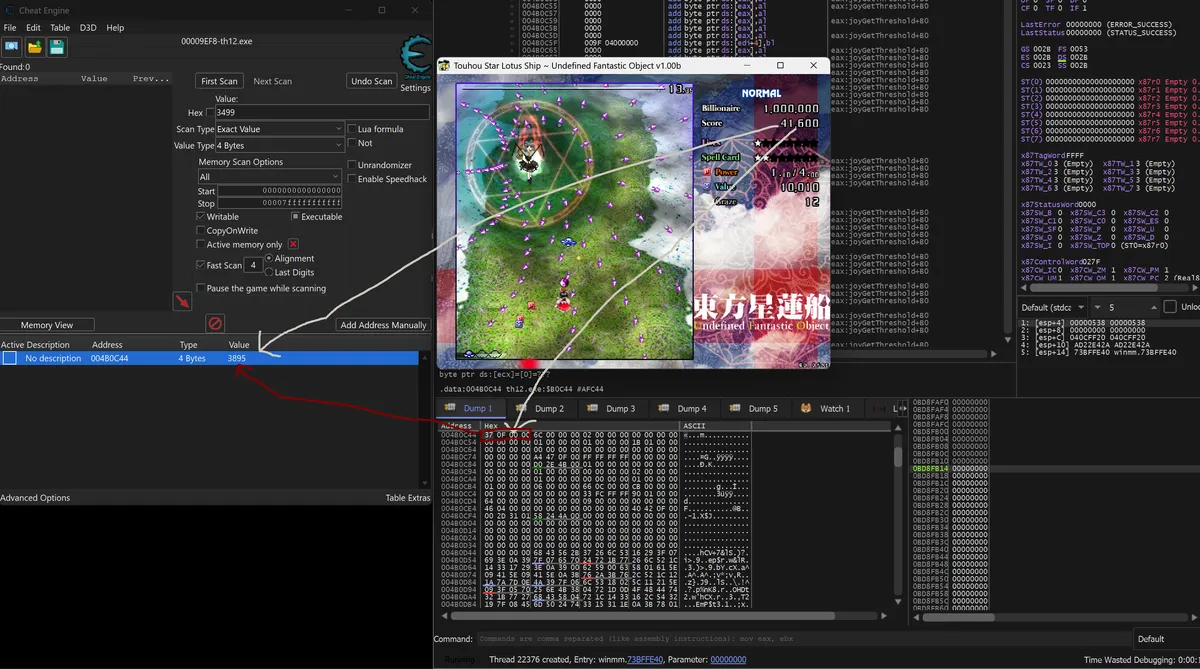
Task: Toggle the Fast Scan checkbox
Action: (x=201, y=265)
